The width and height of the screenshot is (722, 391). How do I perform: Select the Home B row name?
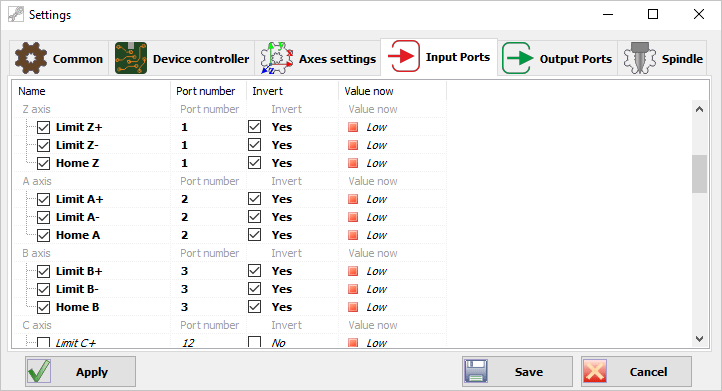pyautogui.click(x=77, y=307)
